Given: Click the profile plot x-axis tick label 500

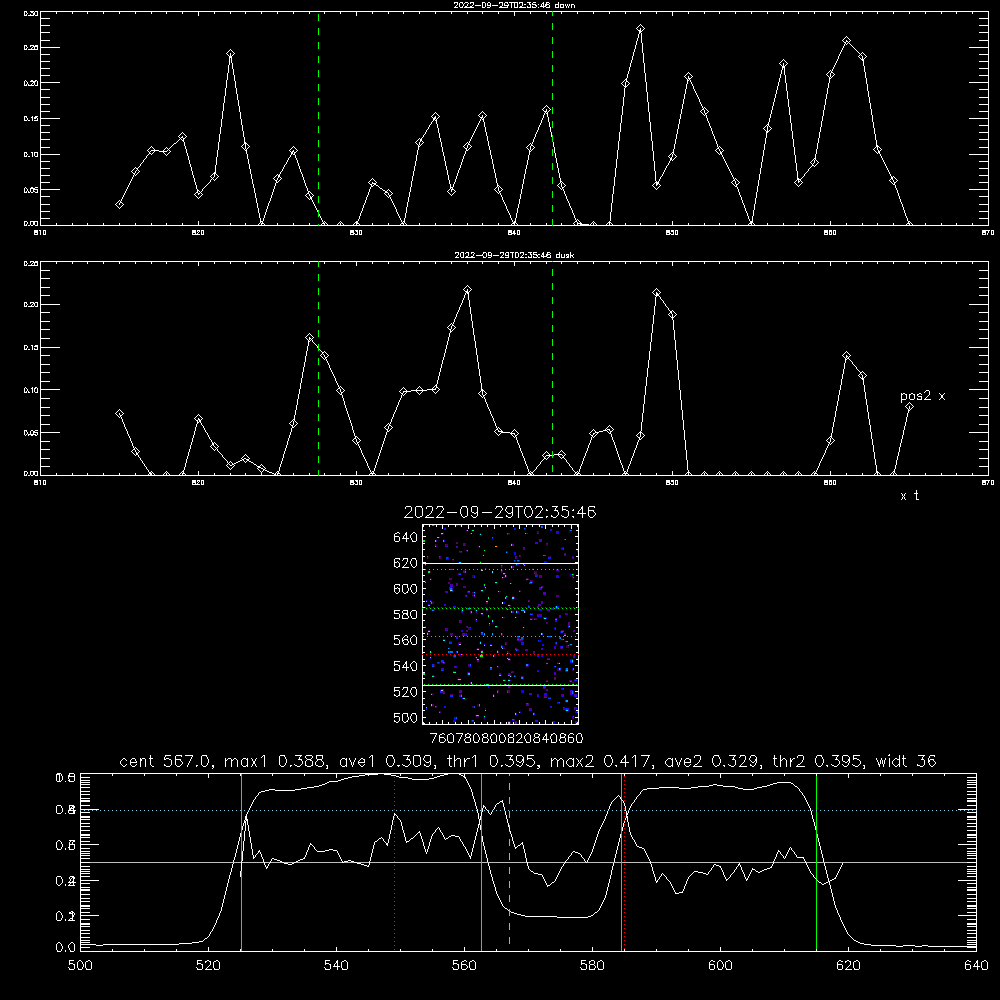Looking at the screenshot, I should pyautogui.click(x=80, y=965).
